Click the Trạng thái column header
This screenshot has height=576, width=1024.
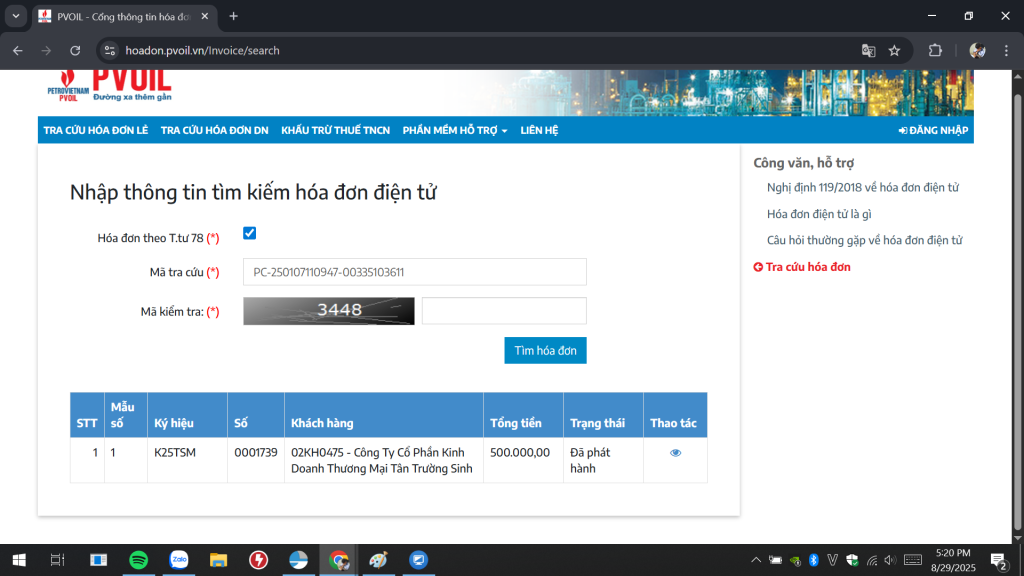tap(603, 415)
